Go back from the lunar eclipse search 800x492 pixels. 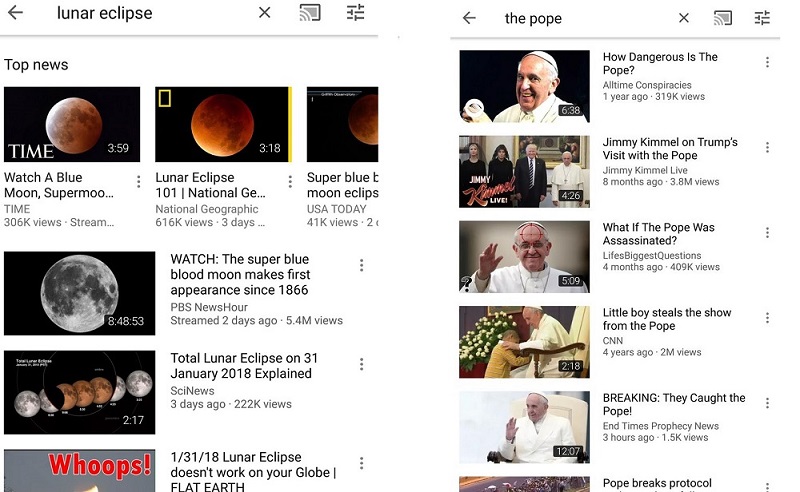16,12
